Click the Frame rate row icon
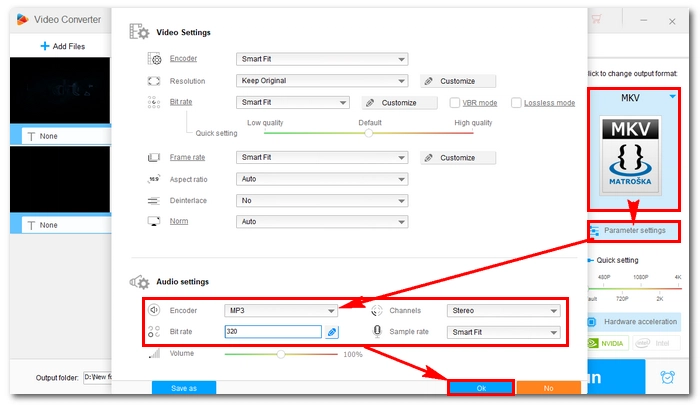The height and width of the screenshot is (405, 700). 154,157
